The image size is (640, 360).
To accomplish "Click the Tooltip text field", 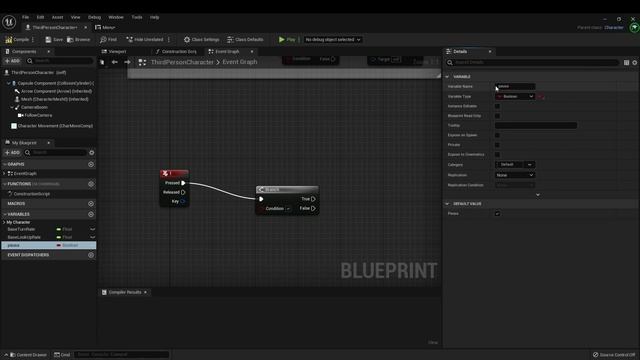I will click(536, 126).
